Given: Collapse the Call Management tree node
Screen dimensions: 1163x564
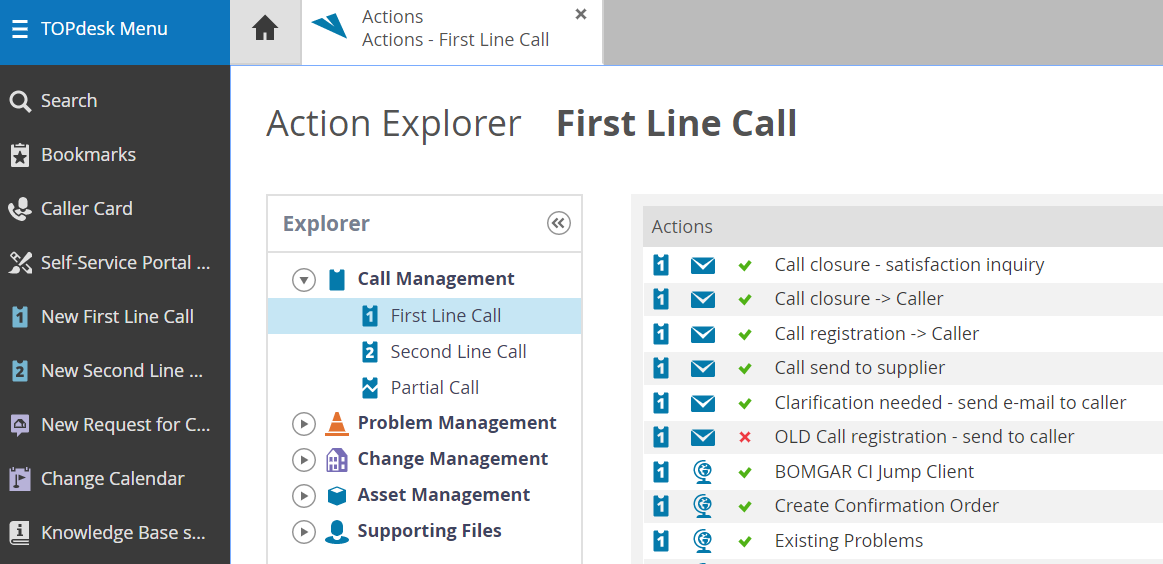Looking at the screenshot, I should (304, 281).
